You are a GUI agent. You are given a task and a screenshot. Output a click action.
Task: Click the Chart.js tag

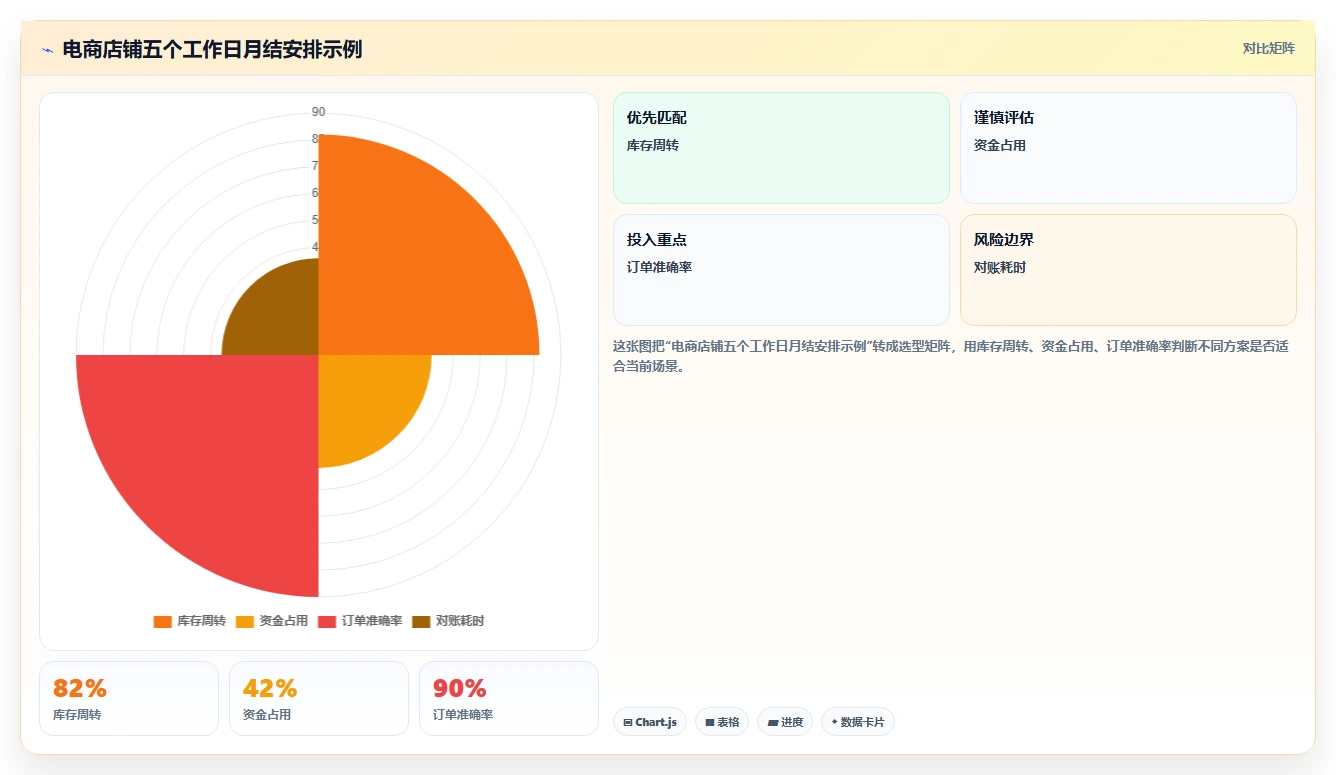[650, 722]
